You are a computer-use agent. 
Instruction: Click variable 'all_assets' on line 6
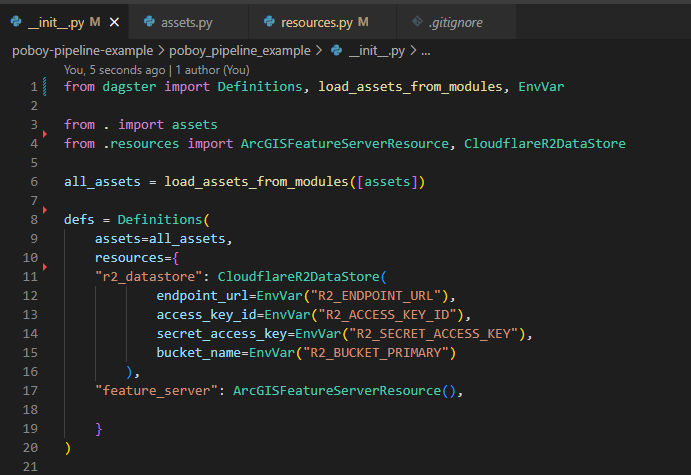pyautogui.click(x=102, y=182)
